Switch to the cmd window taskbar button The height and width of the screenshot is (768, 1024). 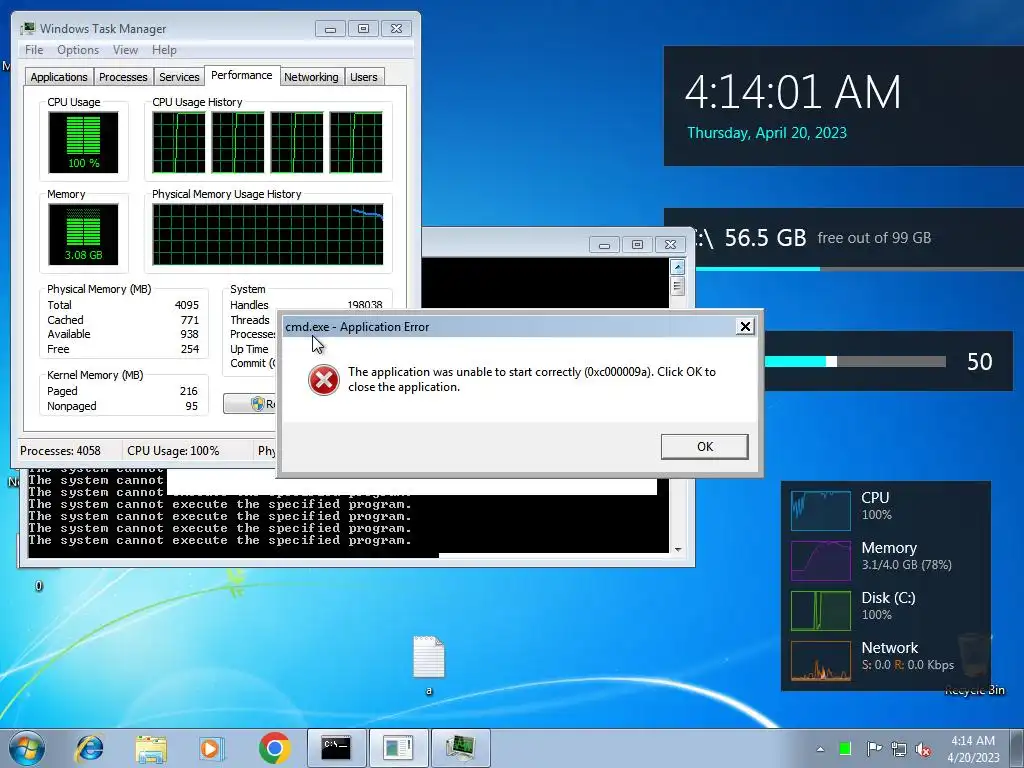click(336, 748)
